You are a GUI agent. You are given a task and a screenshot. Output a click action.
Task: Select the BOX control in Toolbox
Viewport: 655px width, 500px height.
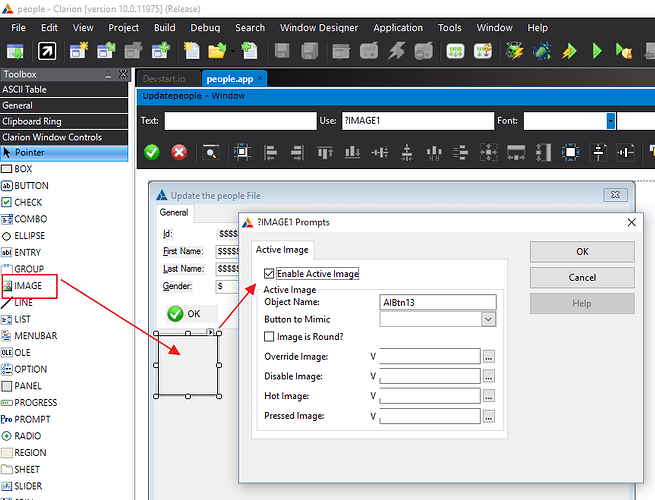pyautogui.click(x=17, y=169)
